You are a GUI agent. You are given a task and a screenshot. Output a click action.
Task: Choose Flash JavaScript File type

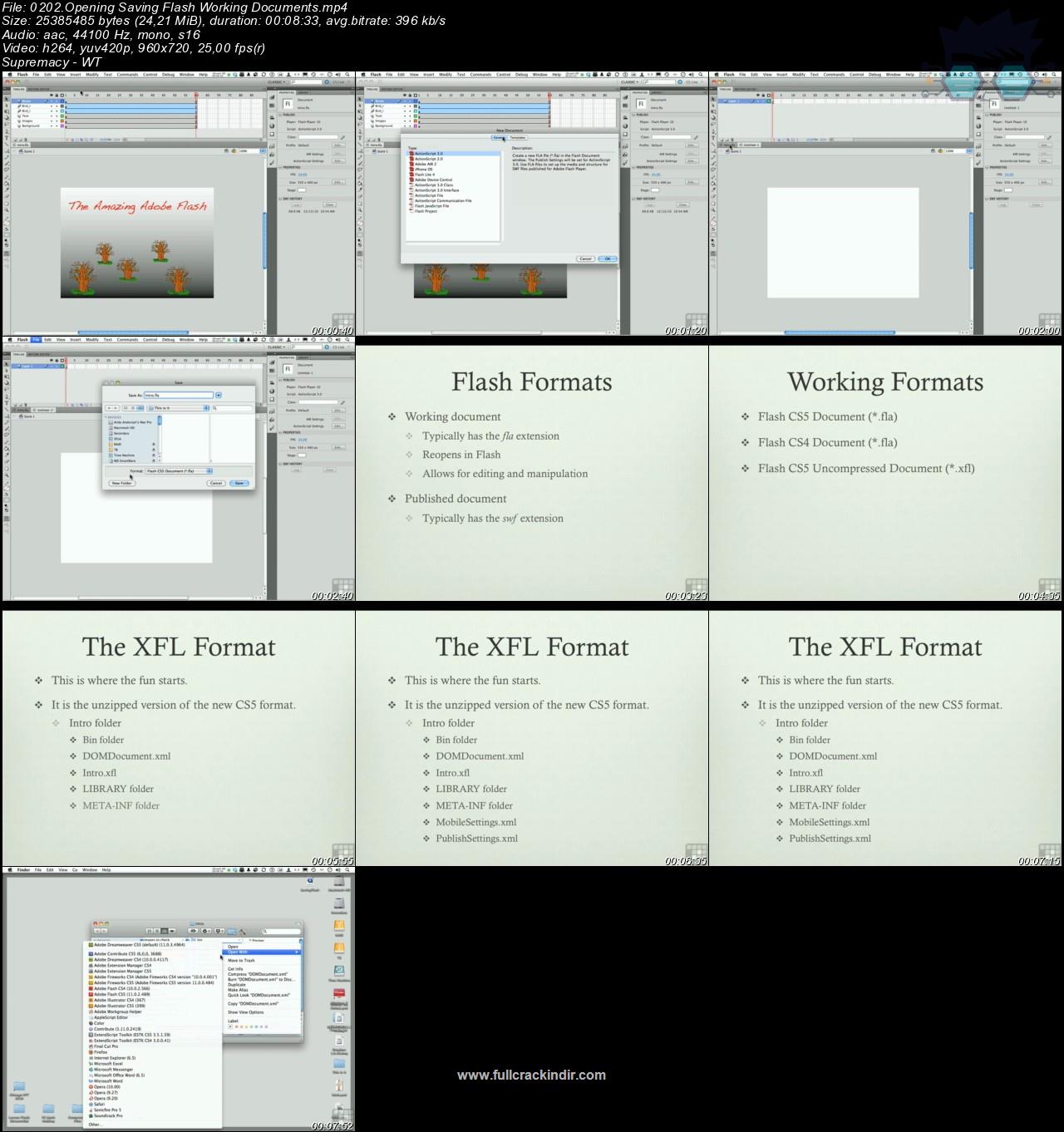click(x=452, y=206)
